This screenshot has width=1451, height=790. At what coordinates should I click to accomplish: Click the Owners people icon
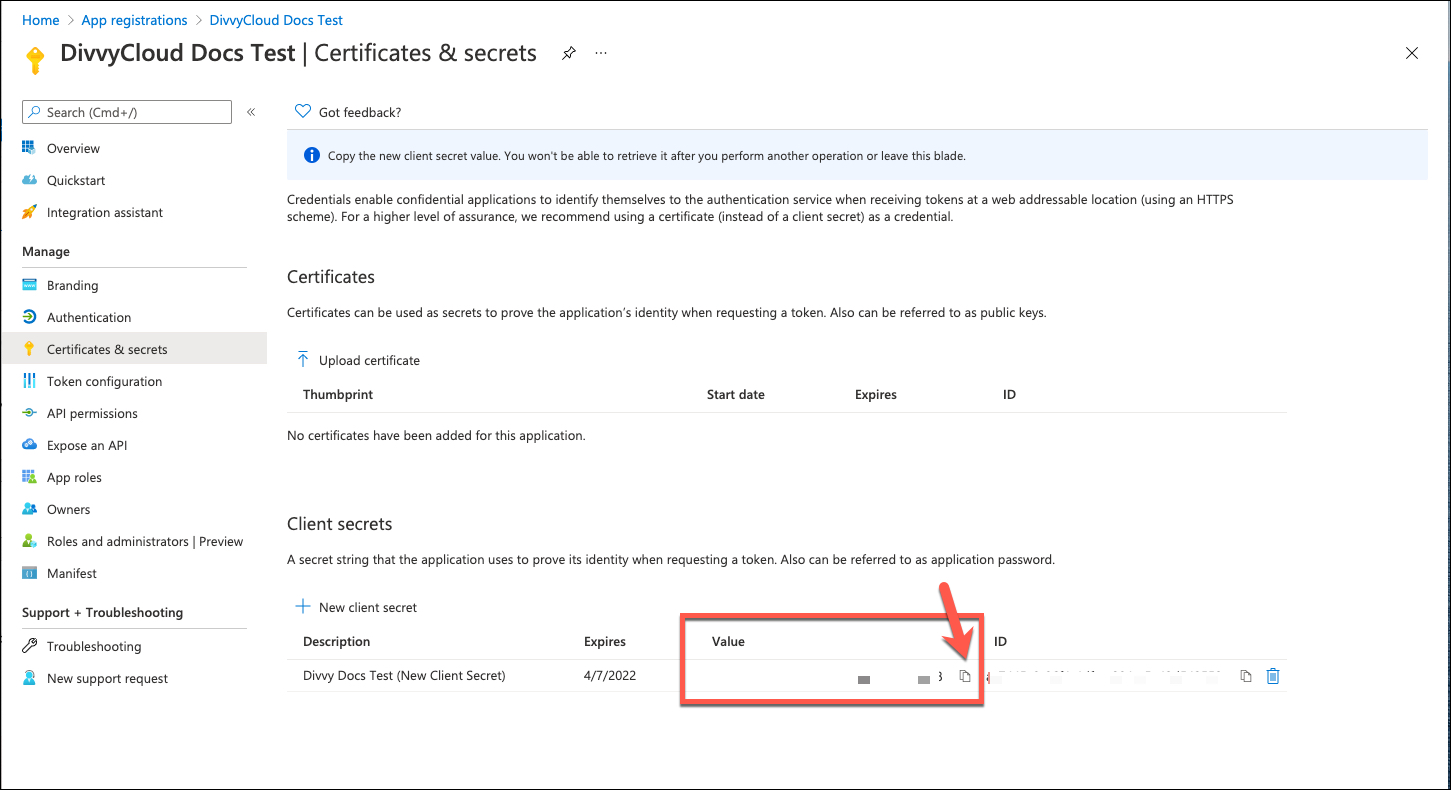tap(29, 509)
